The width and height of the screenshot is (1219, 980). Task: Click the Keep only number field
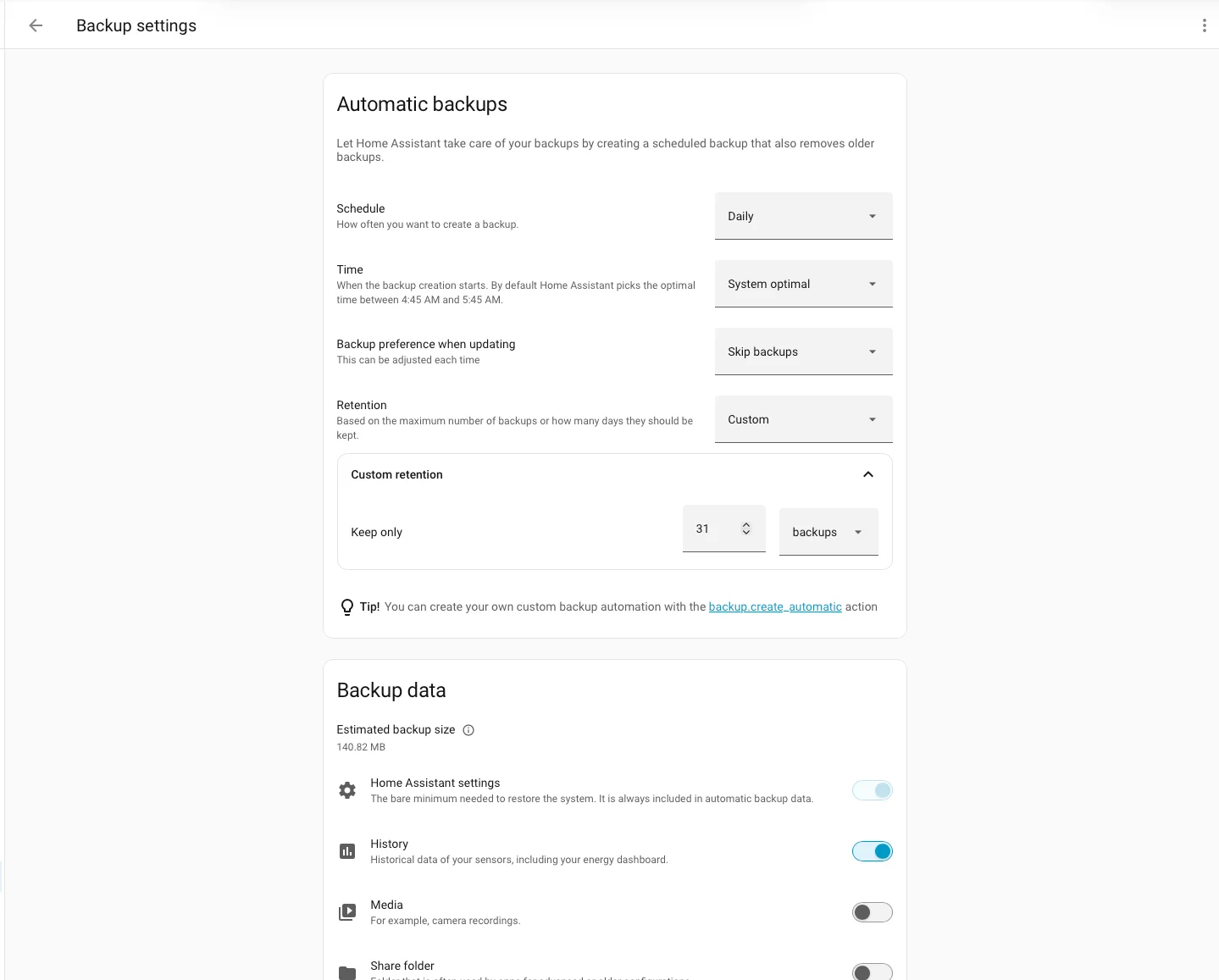(724, 529)
